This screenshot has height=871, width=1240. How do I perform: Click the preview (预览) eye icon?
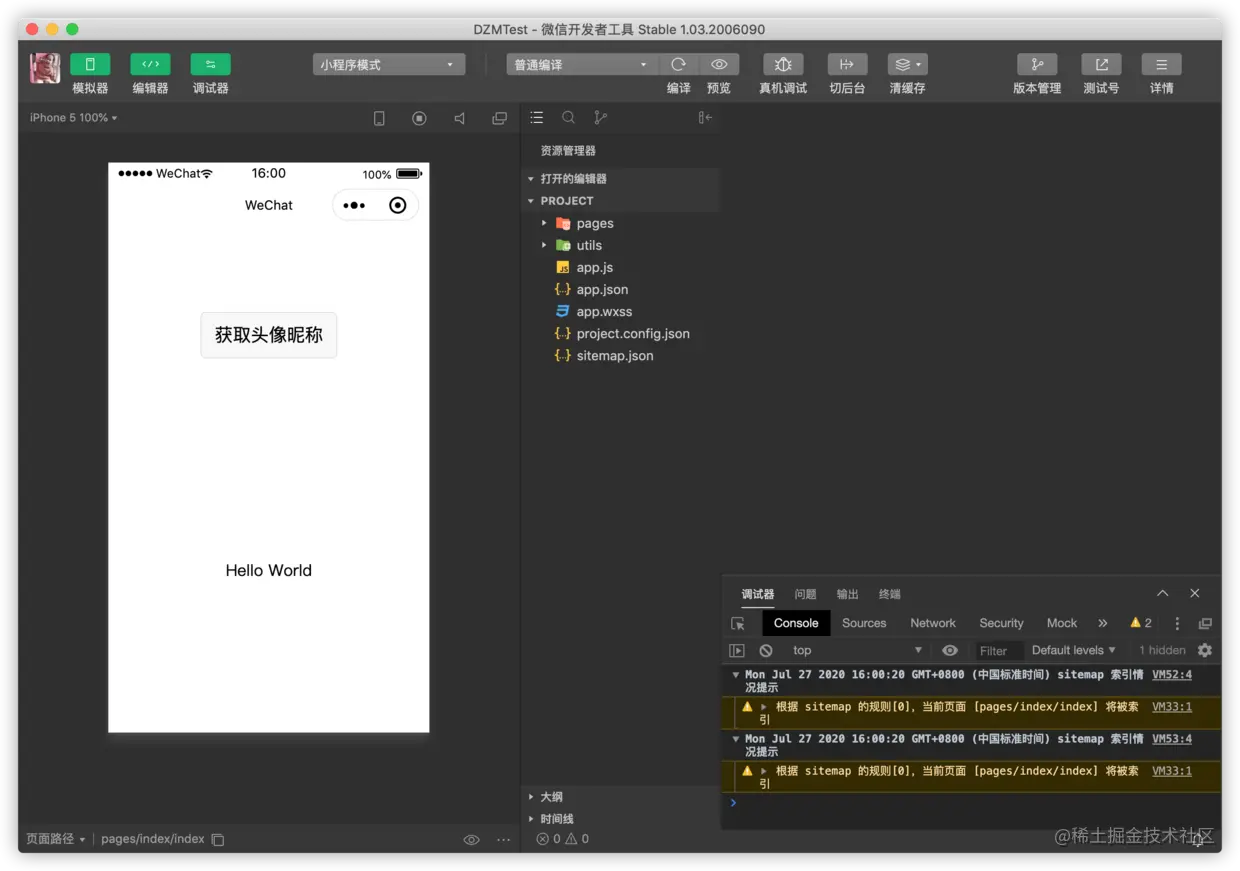pos(719,64)
